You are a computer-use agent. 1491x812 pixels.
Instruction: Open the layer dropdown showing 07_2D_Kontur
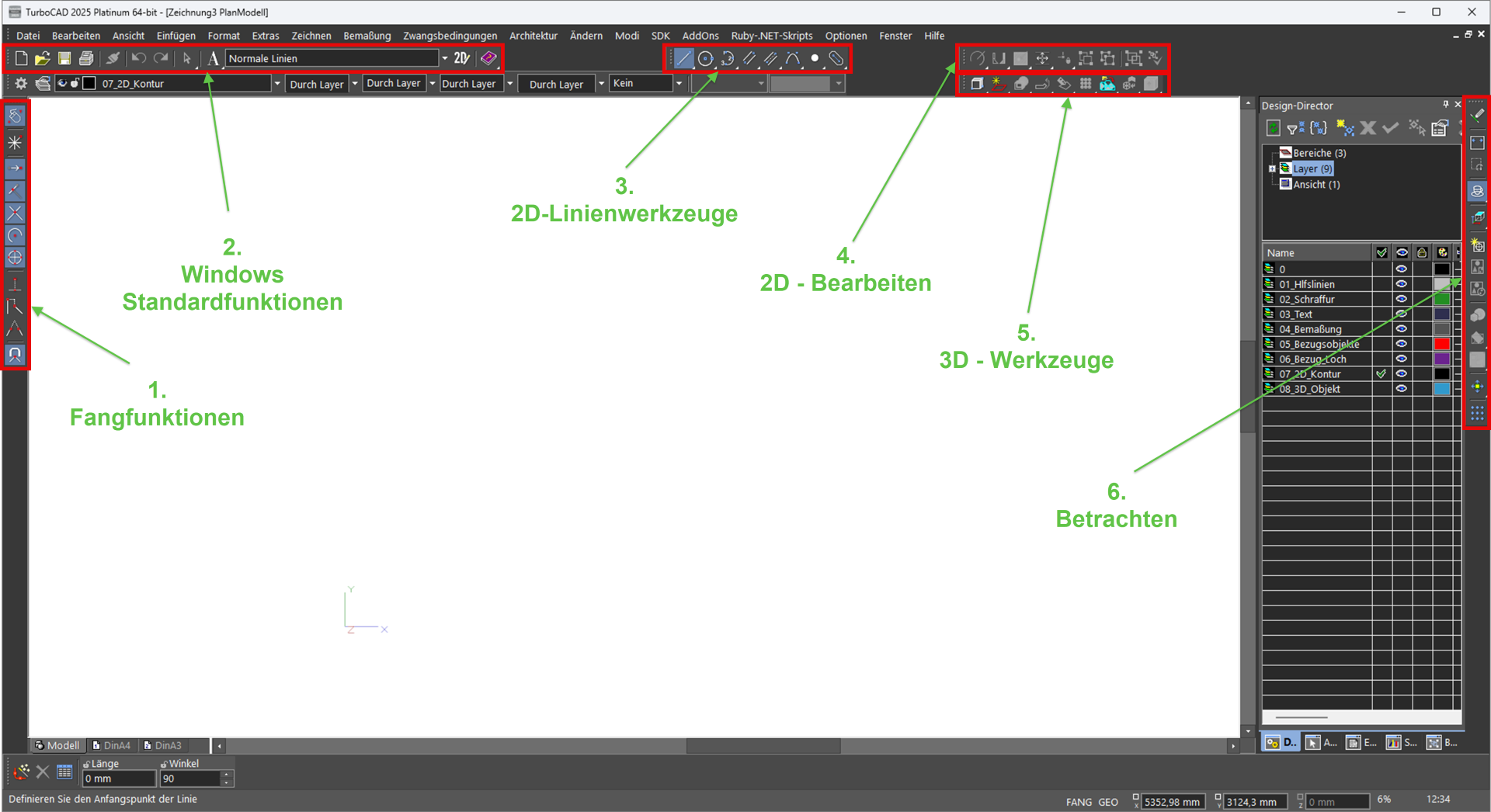276,84
